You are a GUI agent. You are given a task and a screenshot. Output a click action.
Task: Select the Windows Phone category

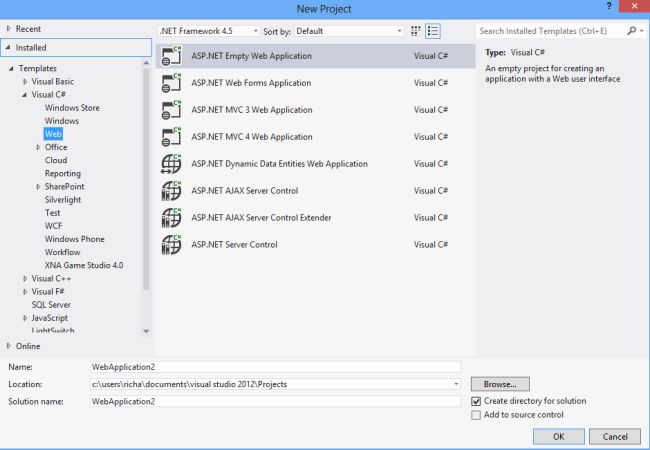pos(75,239)
